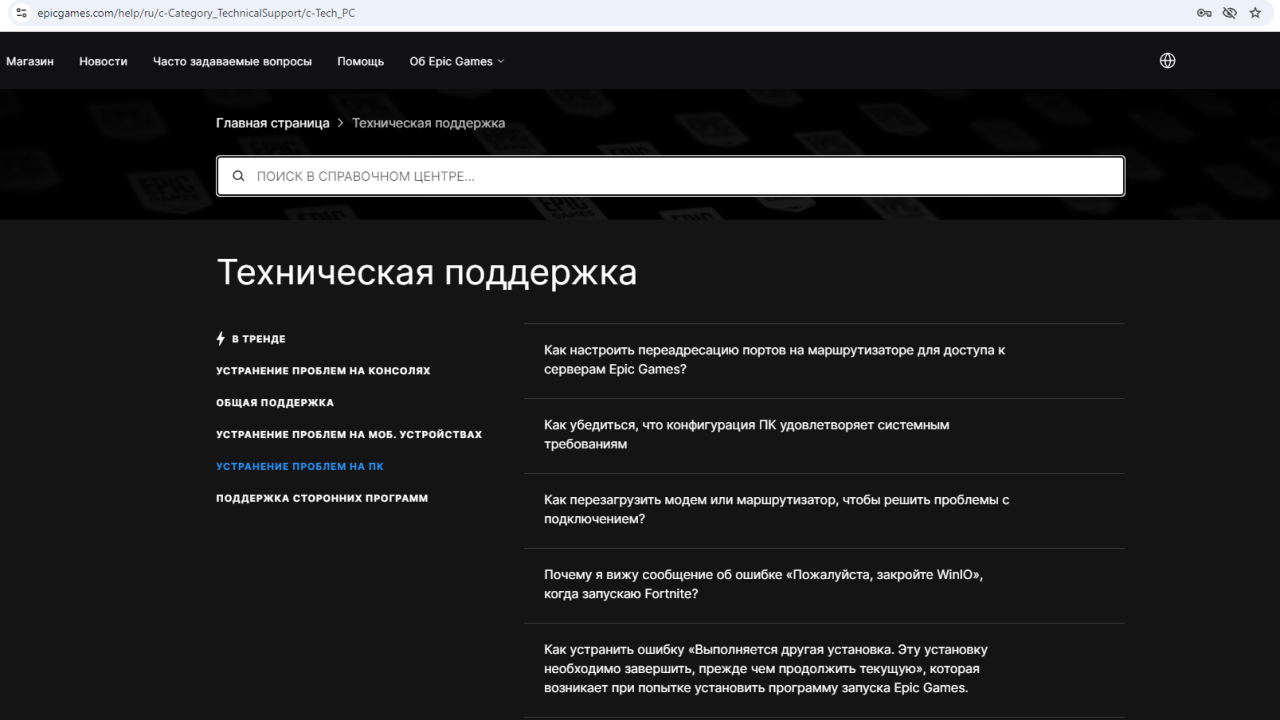Screen dimensions: 1280x720
Task: Open Часто задаваемые вопросы in the navigation
Action: click(232, 61)
